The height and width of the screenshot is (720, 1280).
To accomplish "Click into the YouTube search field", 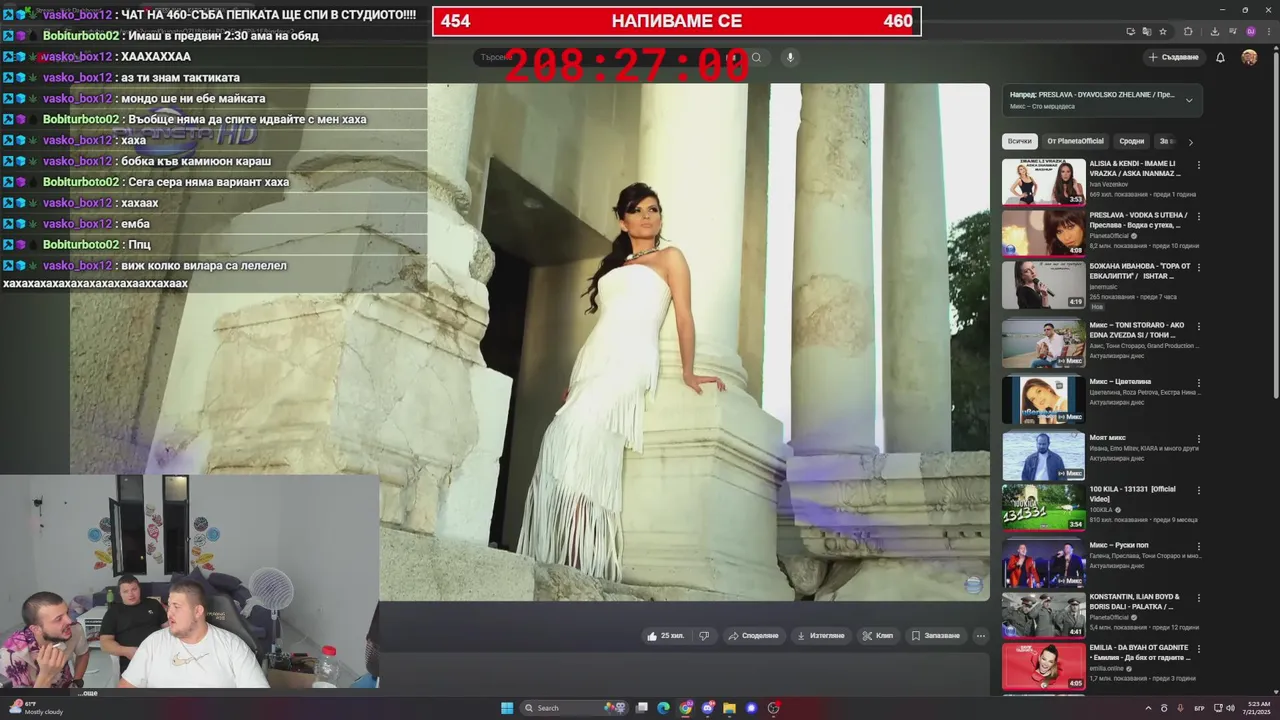I will pos(610,57).
